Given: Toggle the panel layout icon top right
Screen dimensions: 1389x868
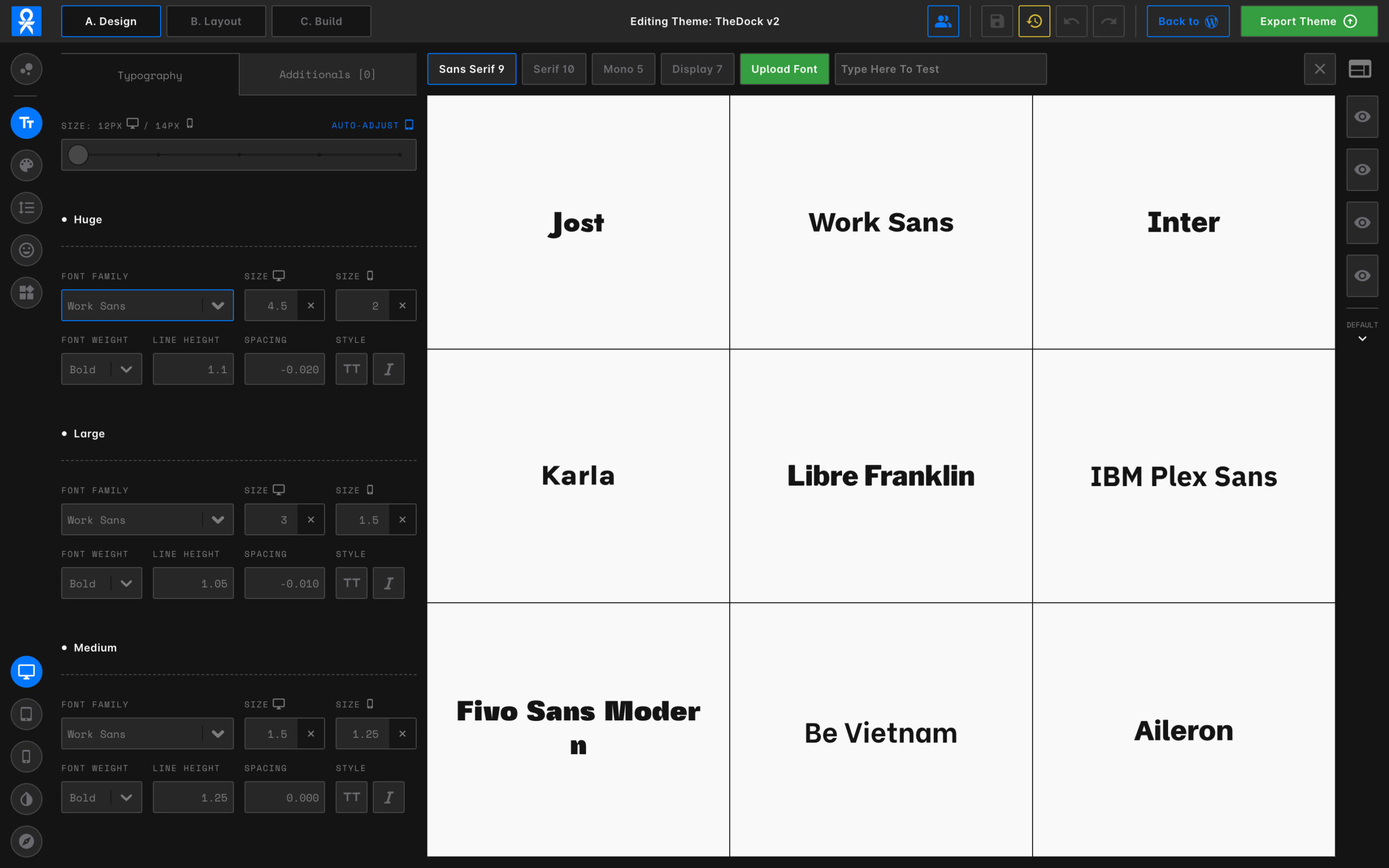Looking at the screenshot, I should tap(1359, 69).
